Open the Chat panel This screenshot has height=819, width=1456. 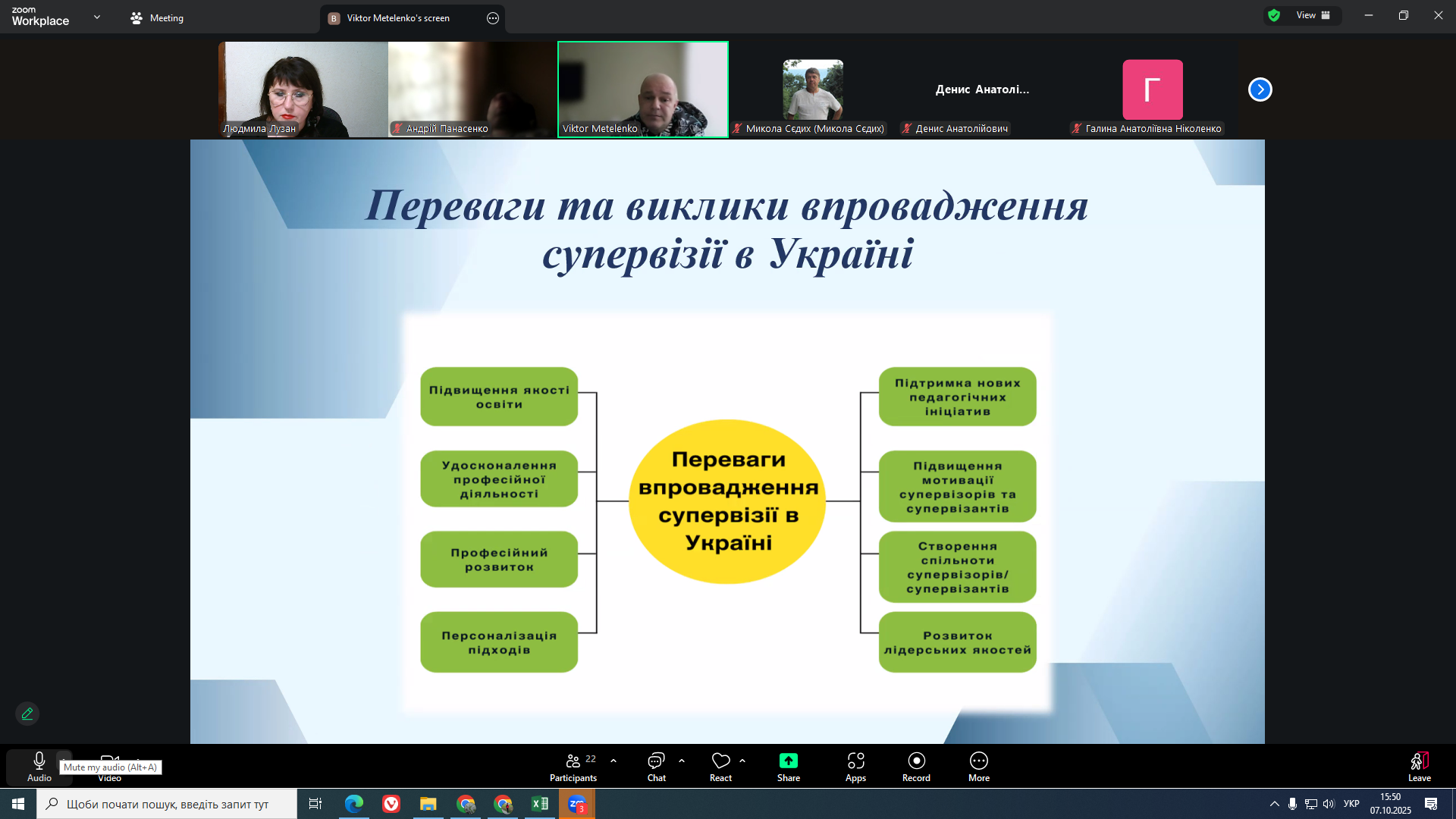pos(656,761)
